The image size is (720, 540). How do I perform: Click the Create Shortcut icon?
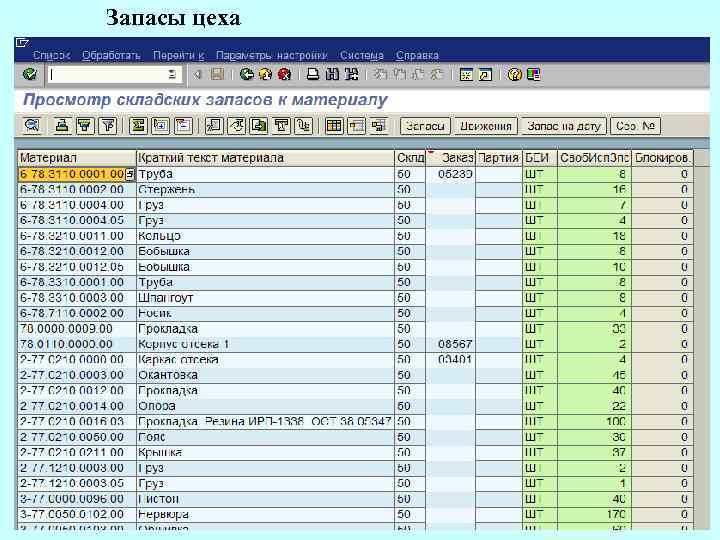(x=485, y=74)
